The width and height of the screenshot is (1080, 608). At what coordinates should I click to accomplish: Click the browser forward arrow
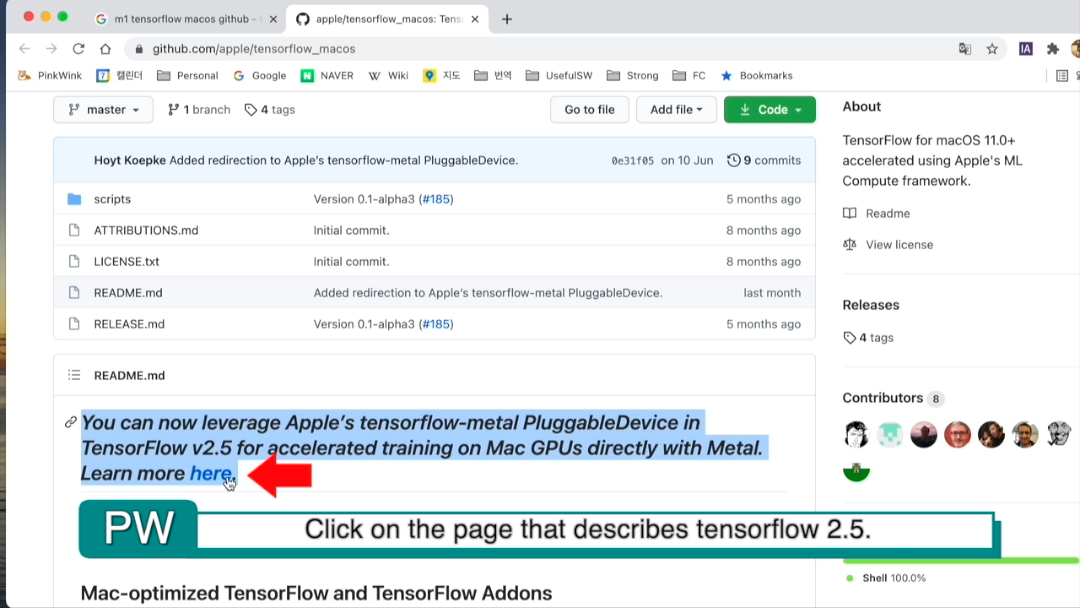pyautogui.click(x=52, y=49)
